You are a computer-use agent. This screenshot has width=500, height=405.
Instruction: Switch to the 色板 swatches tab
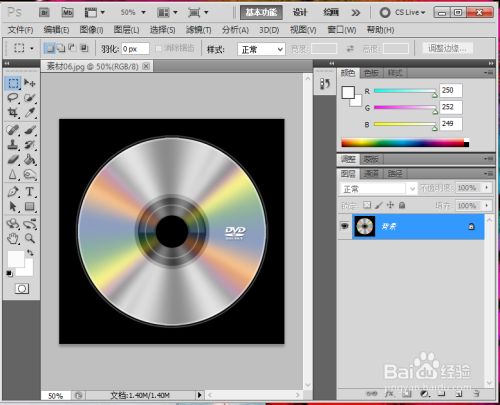[x=371, y=73]
